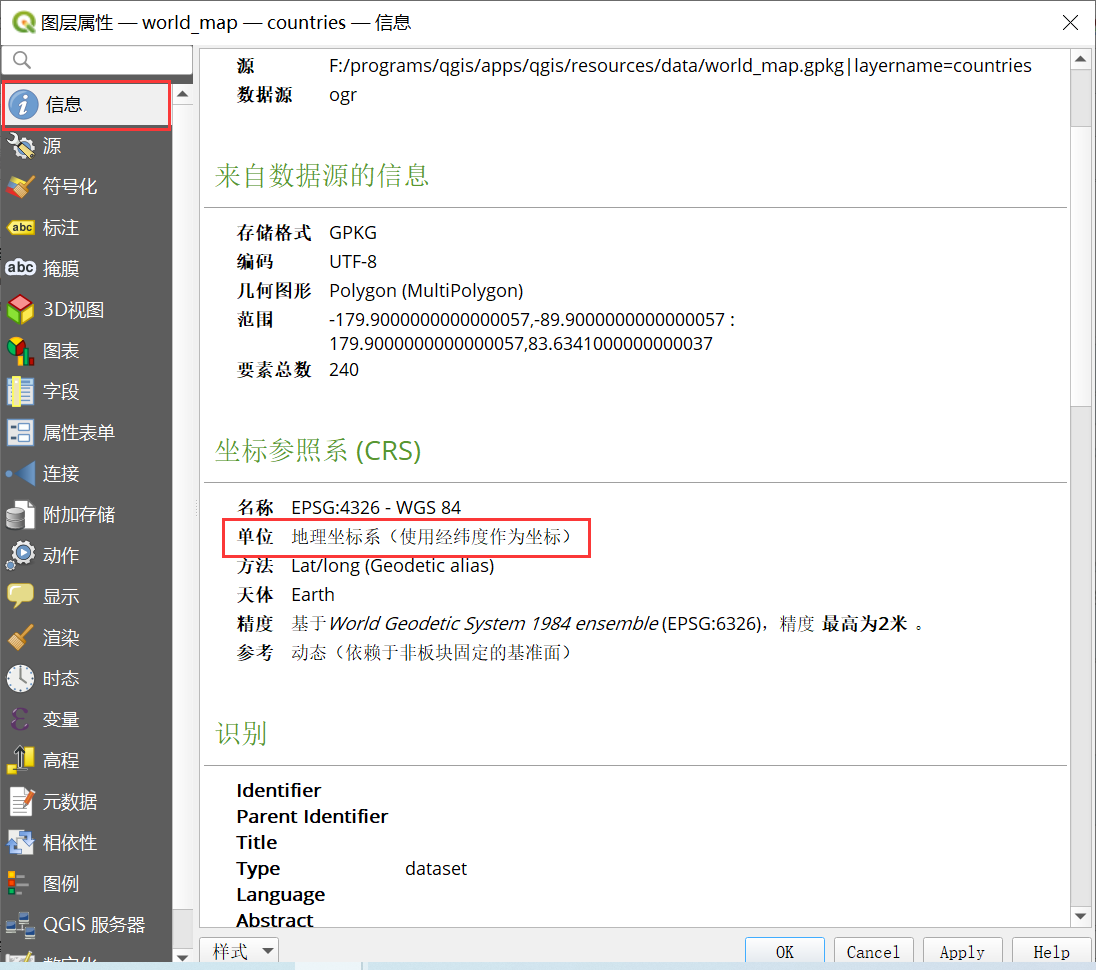Open the 时态 (Temporal) page
The width and height of the screenshot is (1096, 970).
tap(87, 679)
